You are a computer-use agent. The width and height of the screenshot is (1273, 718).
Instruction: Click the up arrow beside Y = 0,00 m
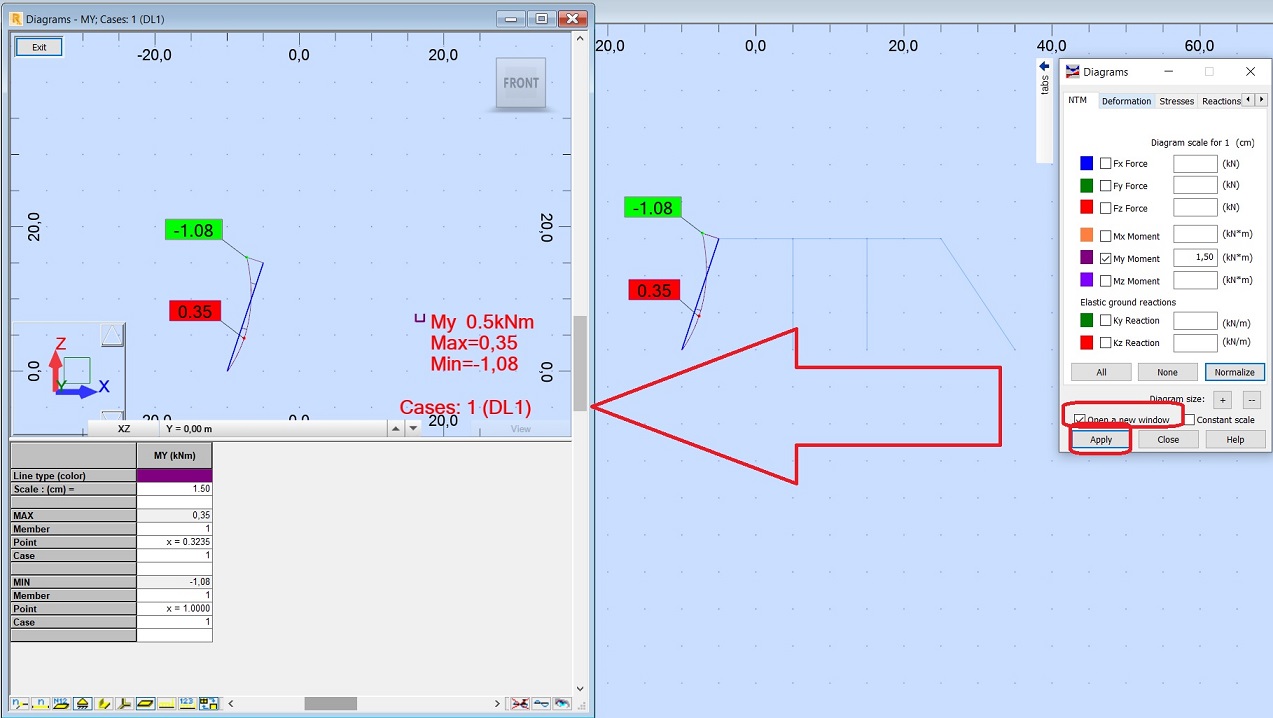(396, 428)
